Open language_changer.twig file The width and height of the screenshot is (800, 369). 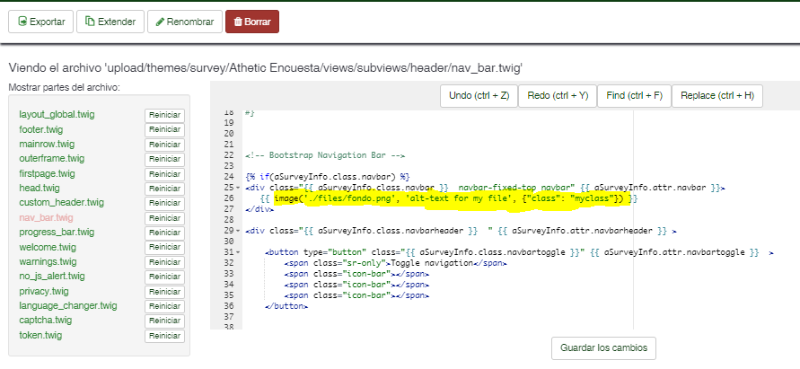(68, 306)
